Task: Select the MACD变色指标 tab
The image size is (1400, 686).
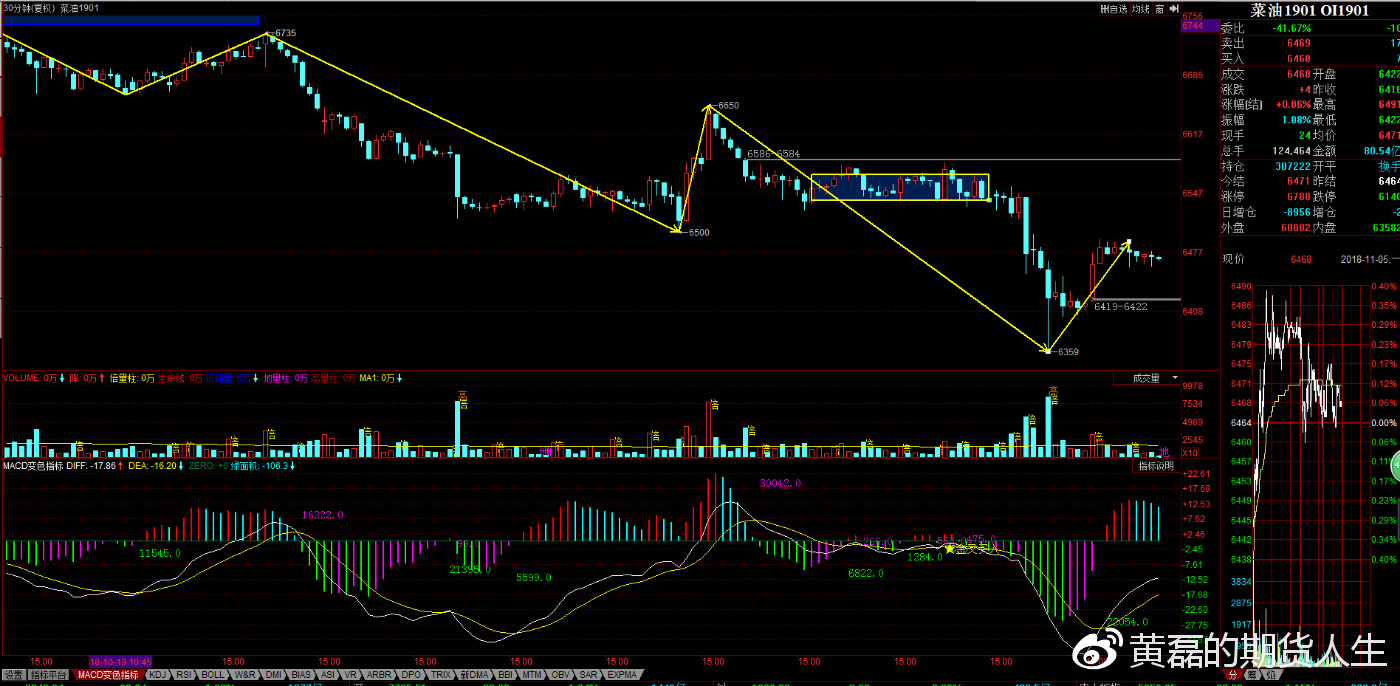Action: click(x=109, y=675)
